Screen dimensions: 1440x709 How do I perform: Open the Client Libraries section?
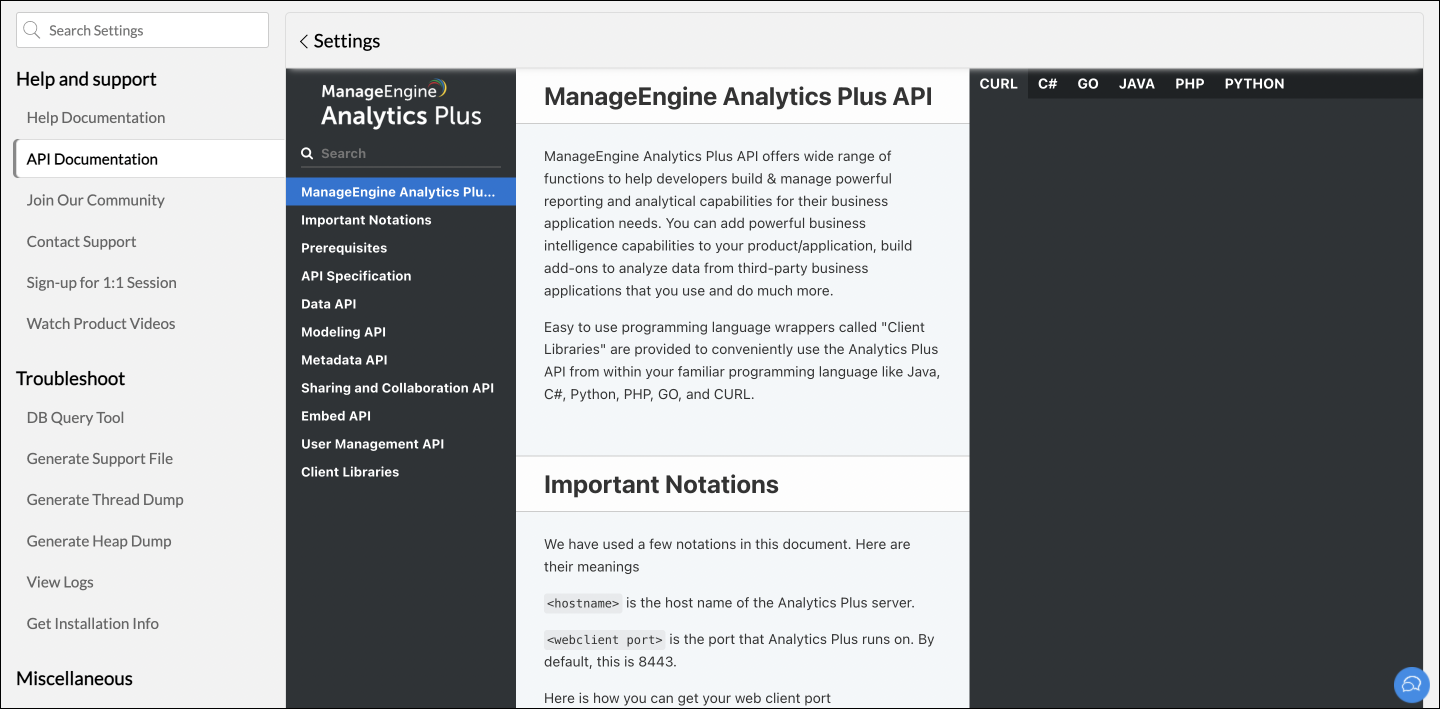click(350, 472)
